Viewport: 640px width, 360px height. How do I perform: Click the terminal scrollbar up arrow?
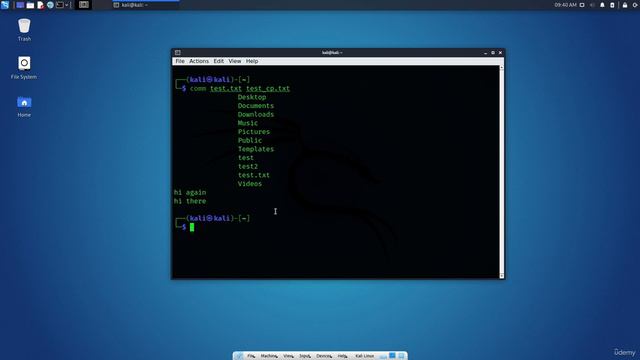point(502,68)
